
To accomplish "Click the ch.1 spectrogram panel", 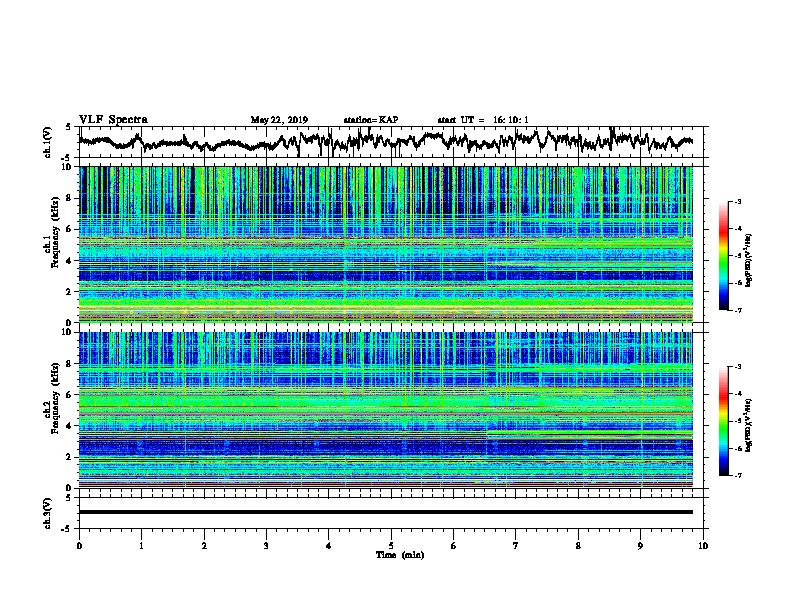I will 386,244.
